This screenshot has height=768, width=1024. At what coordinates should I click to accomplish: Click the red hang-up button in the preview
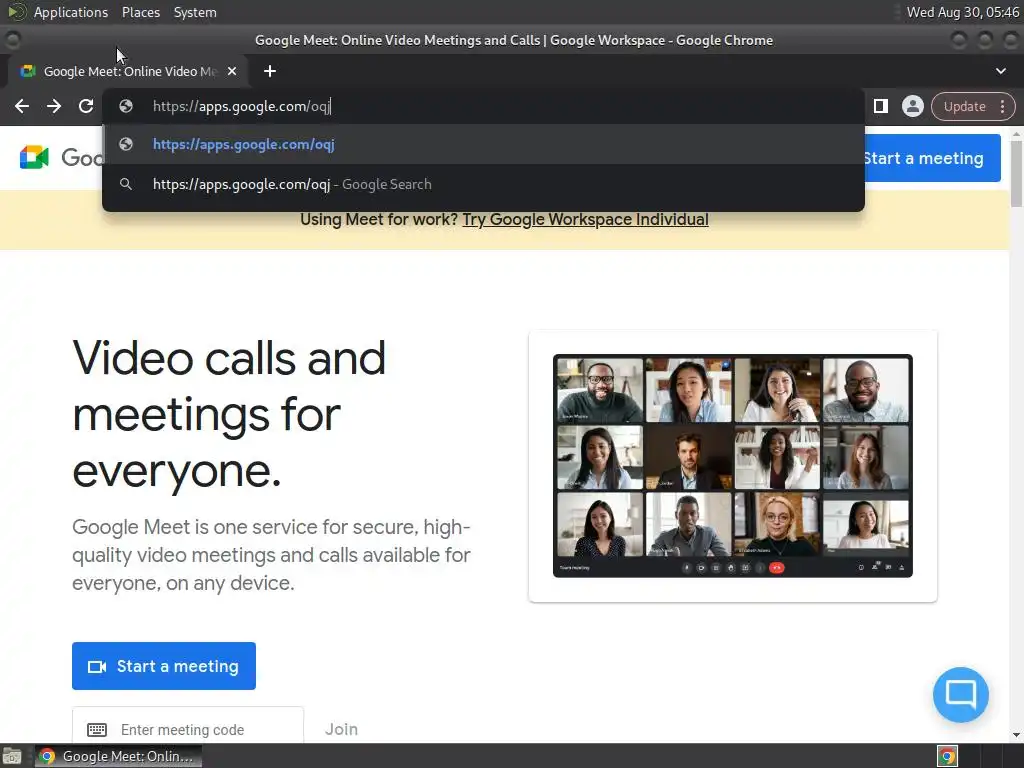point(776,568)
